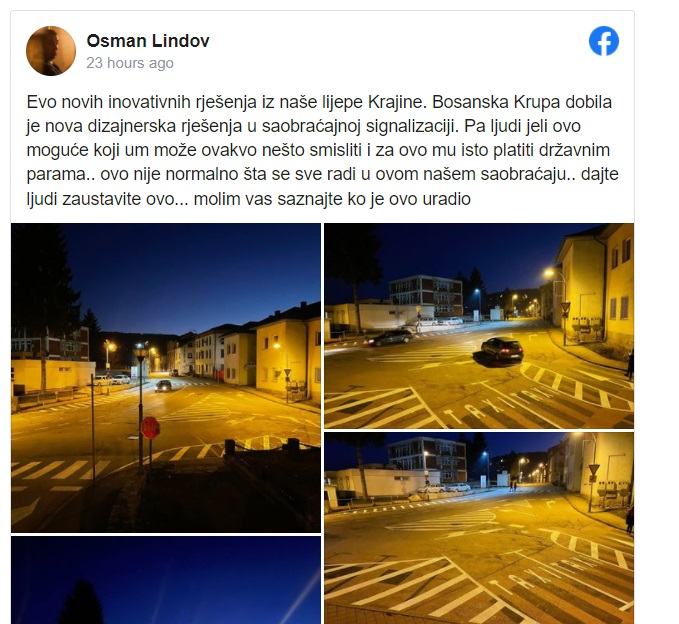Viewport: 679px width, 624px height.
Task: Open the bottom-right photo of the empty intersection
Action: (x=479, y=528)
